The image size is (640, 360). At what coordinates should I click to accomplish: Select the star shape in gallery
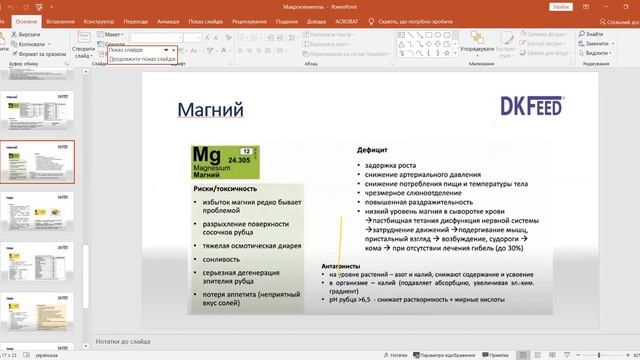(x=447, y=53)
